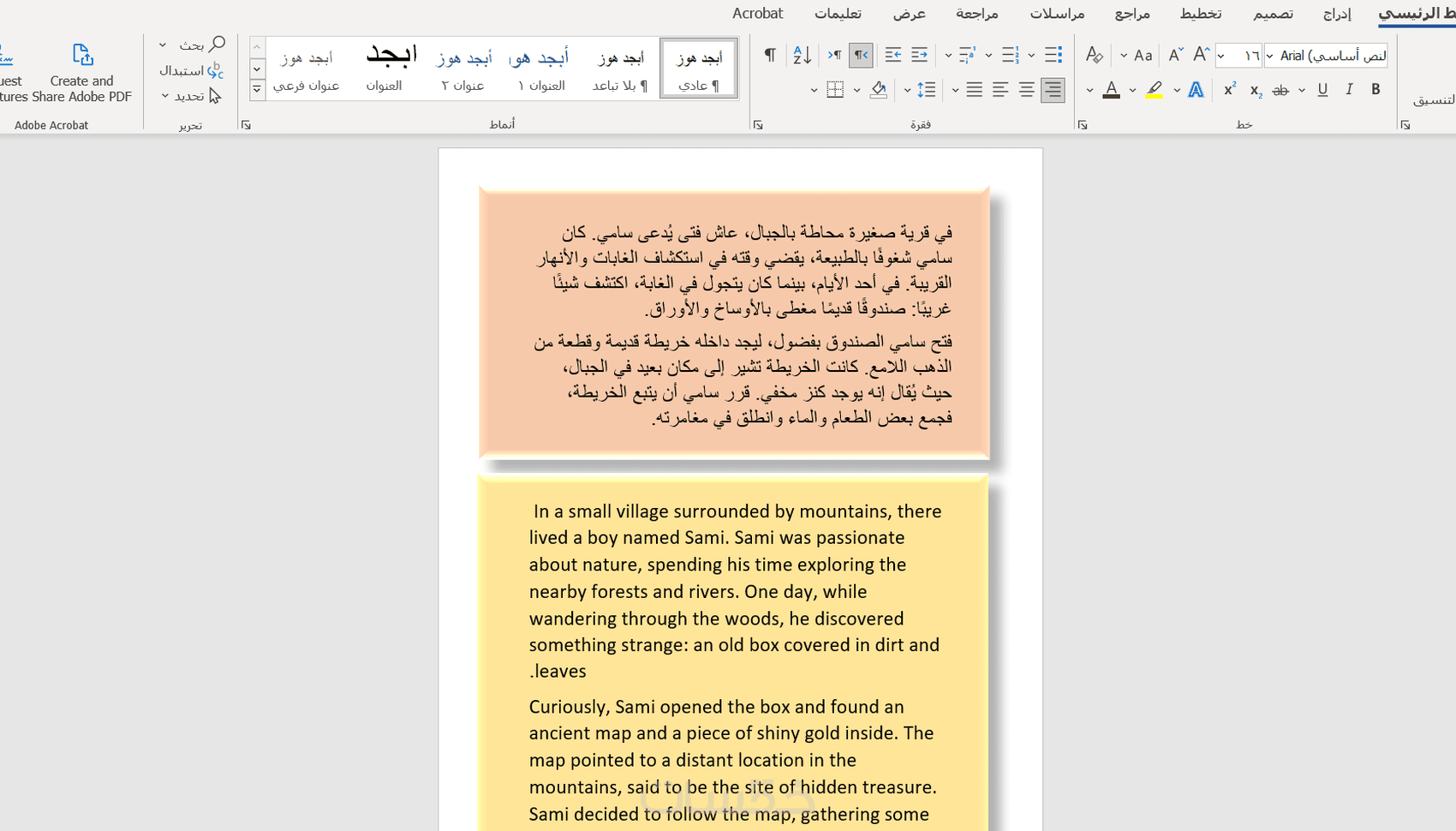Apply a bulleted list

pyautogui.click(x=1053, y=55)
